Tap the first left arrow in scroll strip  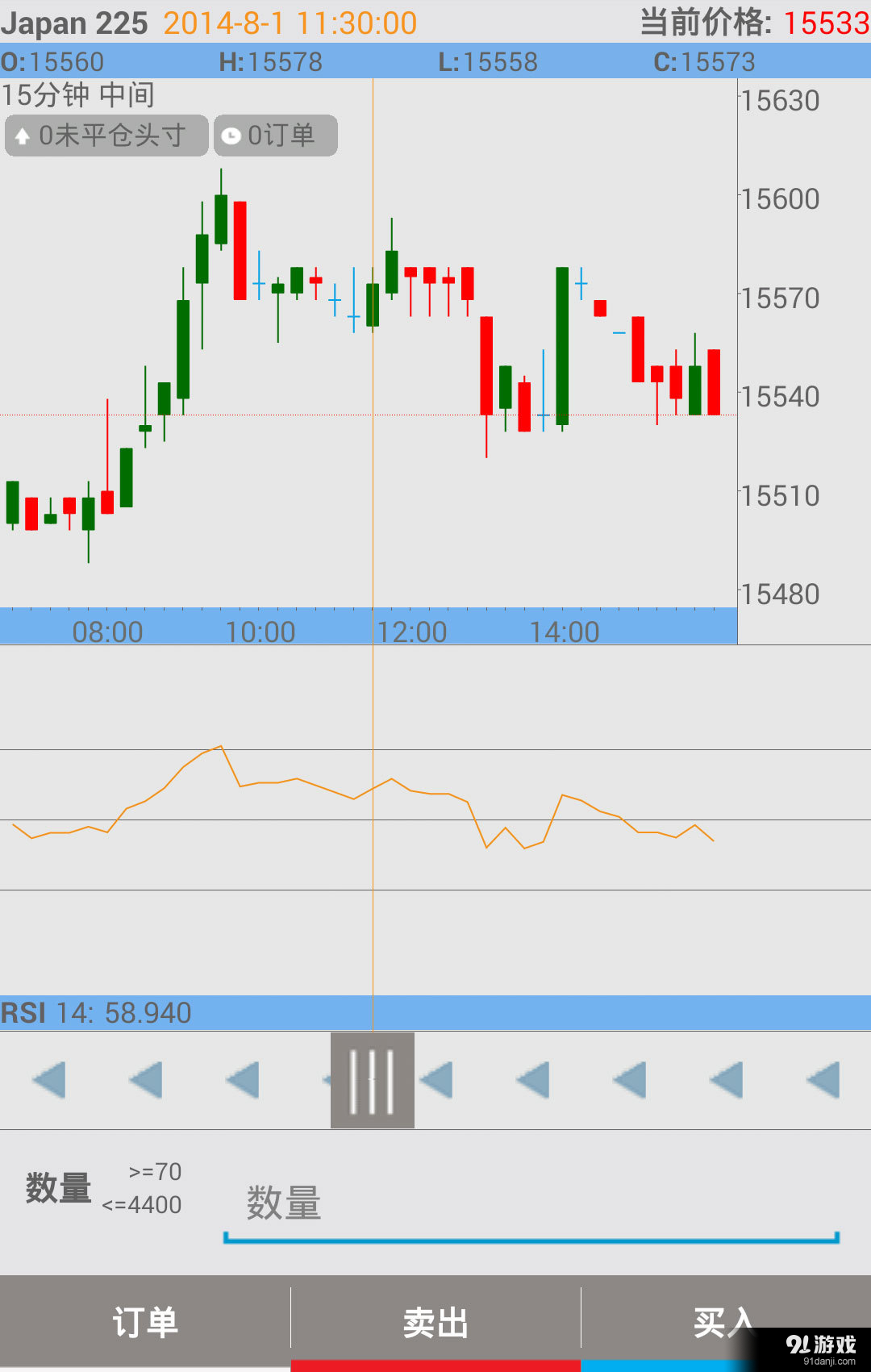[48, 1080]
